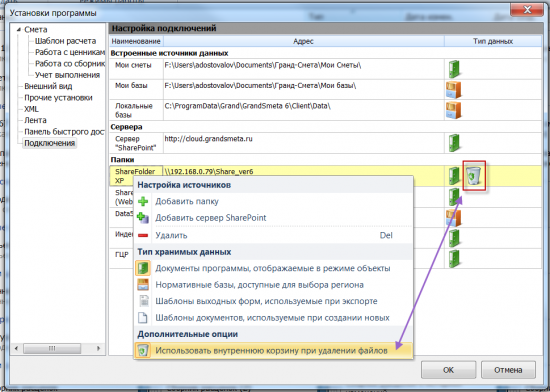This screenshot has height=392, width=550.
Task: Collapse the Смета tree node
Action: pos(19,30)
